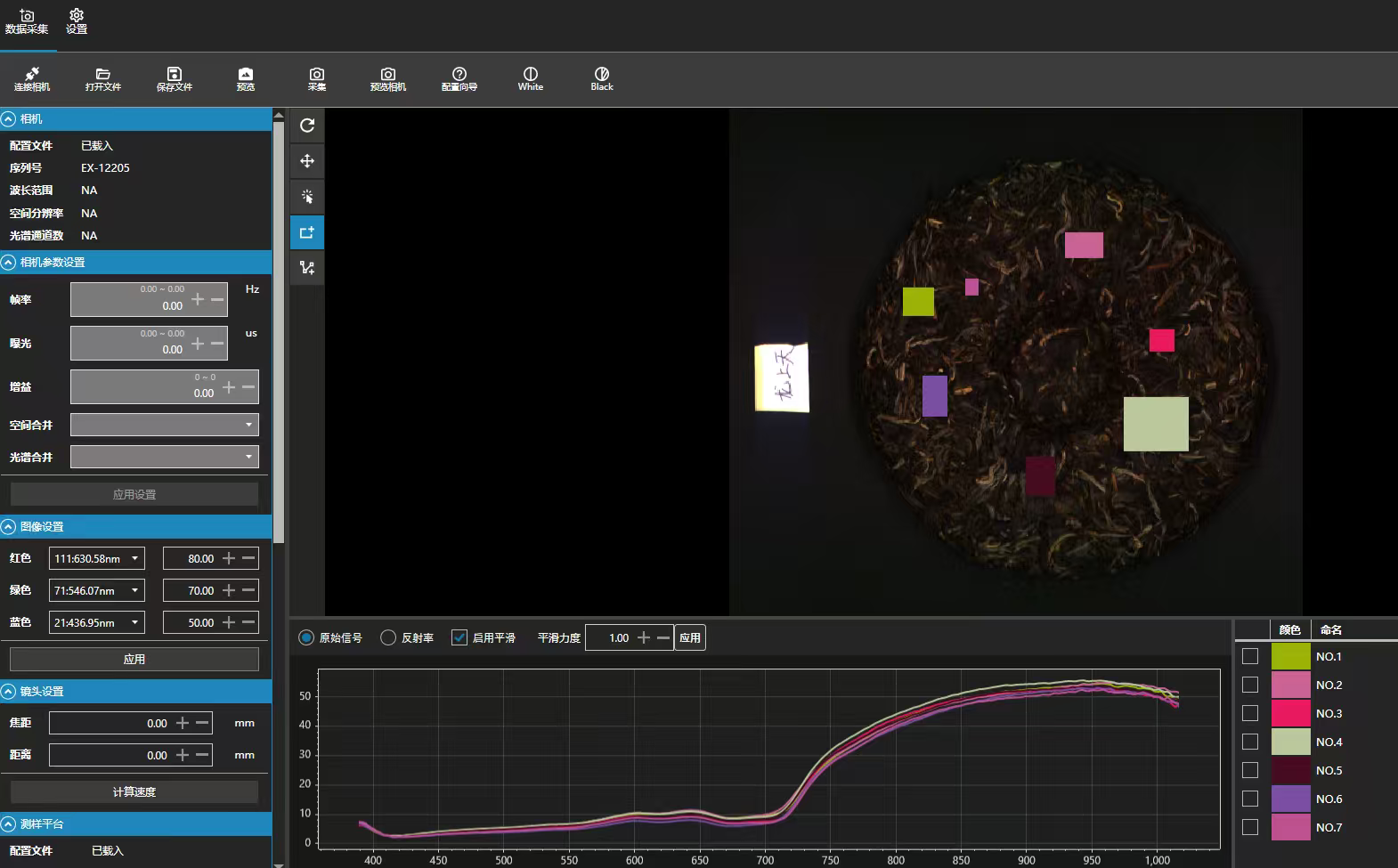
Task: Click the refresh image view icon
Action: [x=307, y=126]
